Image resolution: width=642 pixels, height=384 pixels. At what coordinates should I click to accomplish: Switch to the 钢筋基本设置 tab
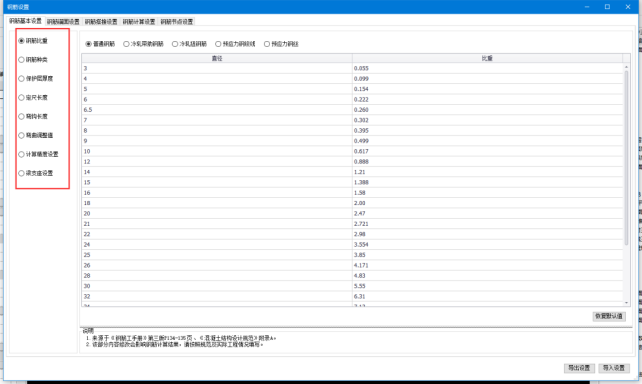25,21
